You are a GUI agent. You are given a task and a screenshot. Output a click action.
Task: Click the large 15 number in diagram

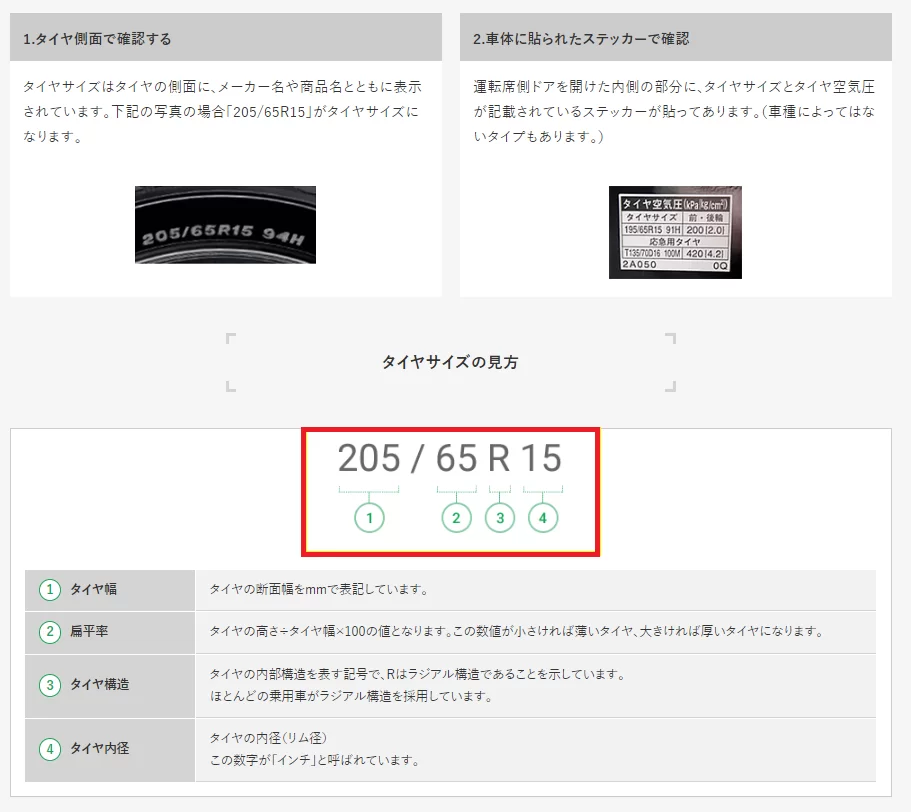(541, 458)
